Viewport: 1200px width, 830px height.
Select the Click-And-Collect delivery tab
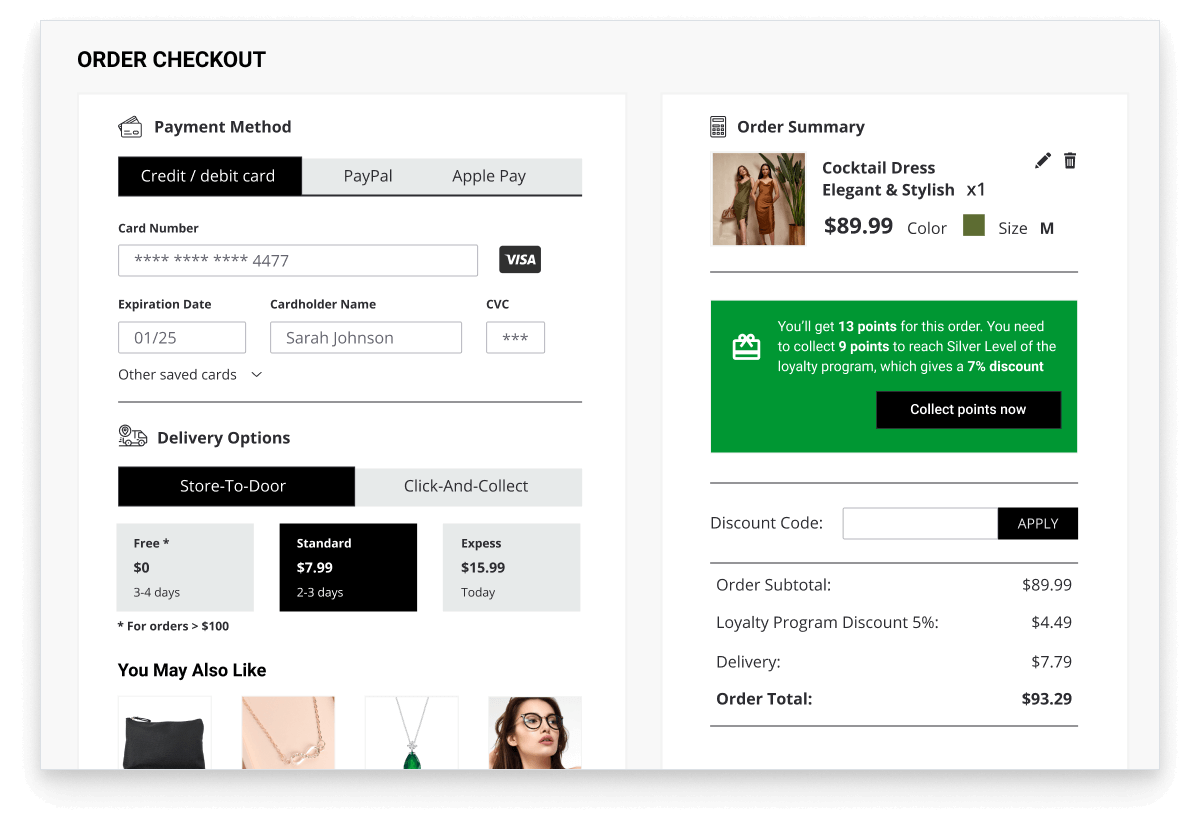(x=467, y=486)
